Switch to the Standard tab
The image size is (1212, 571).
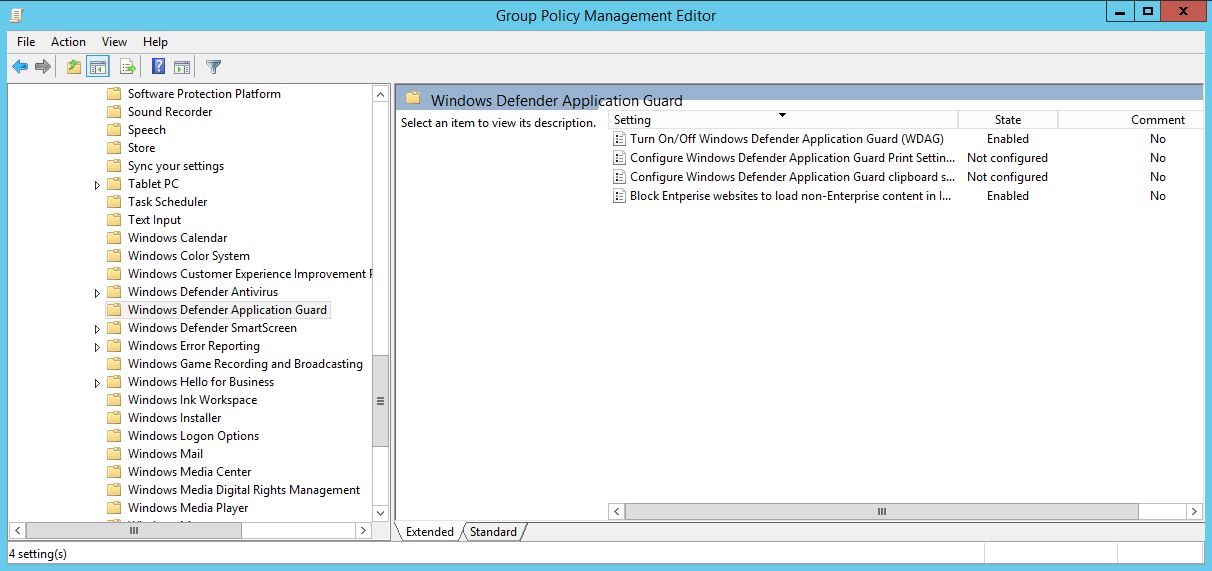tap(494, 532)
